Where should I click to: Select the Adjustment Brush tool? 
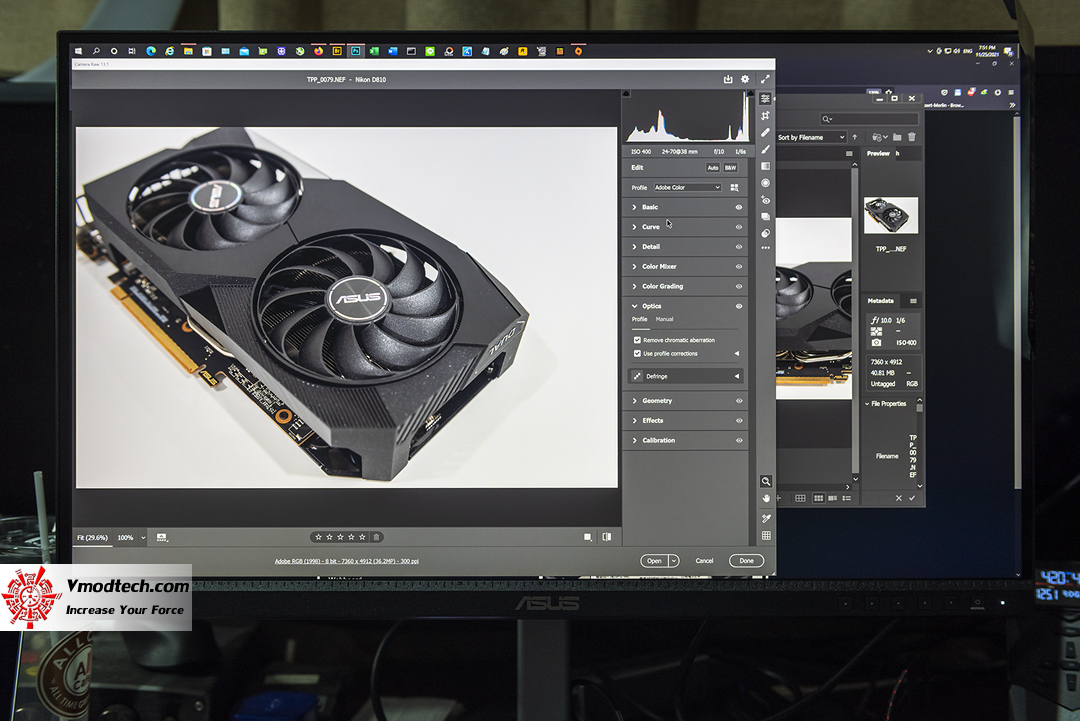pos(765,149)
